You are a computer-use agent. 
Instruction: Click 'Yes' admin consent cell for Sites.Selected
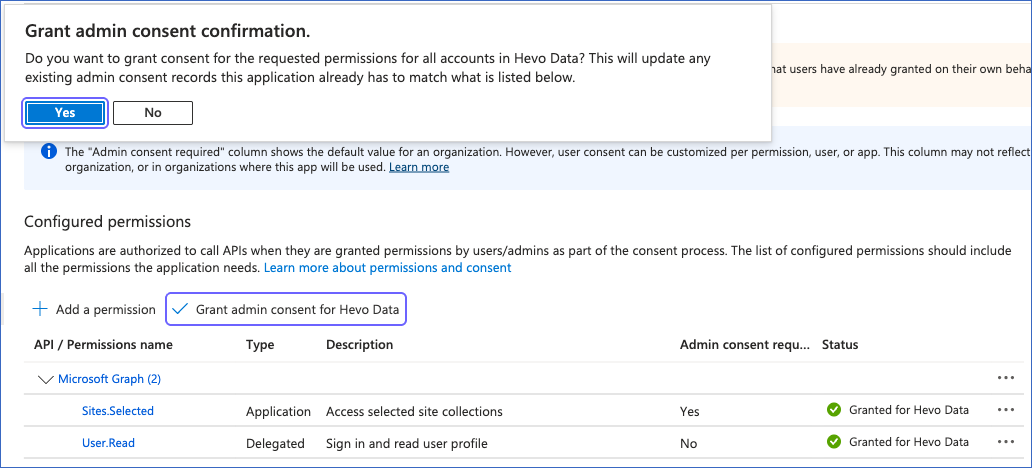690,411
